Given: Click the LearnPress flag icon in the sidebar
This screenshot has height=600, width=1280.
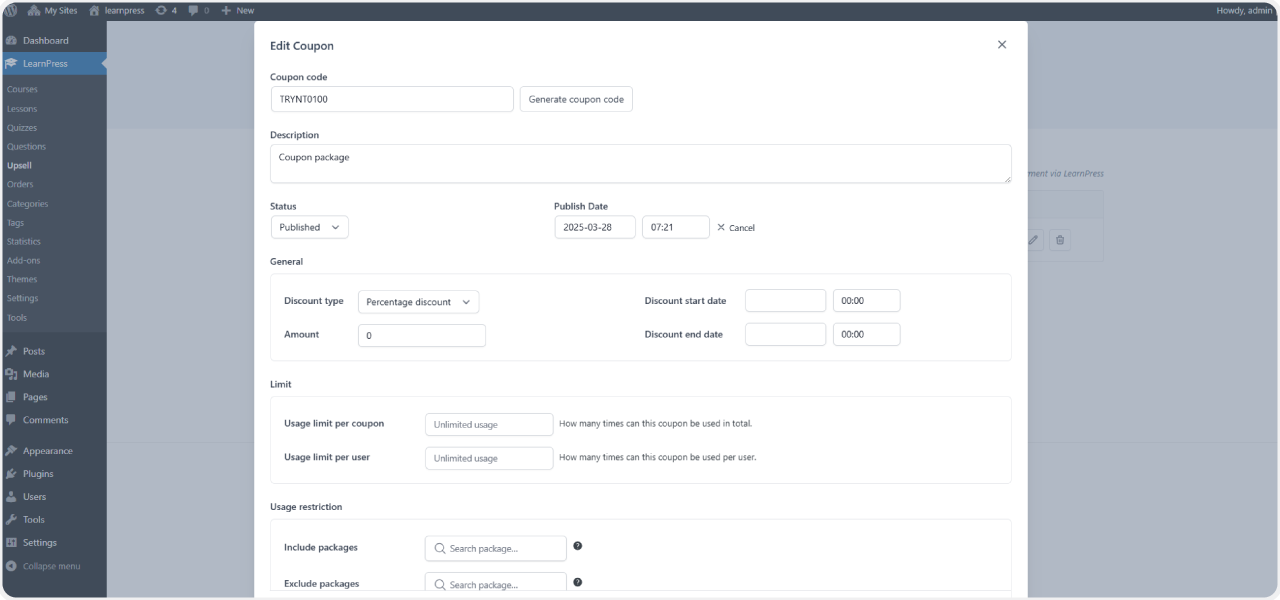Looking at the screenshot, I should coord(13,62).
